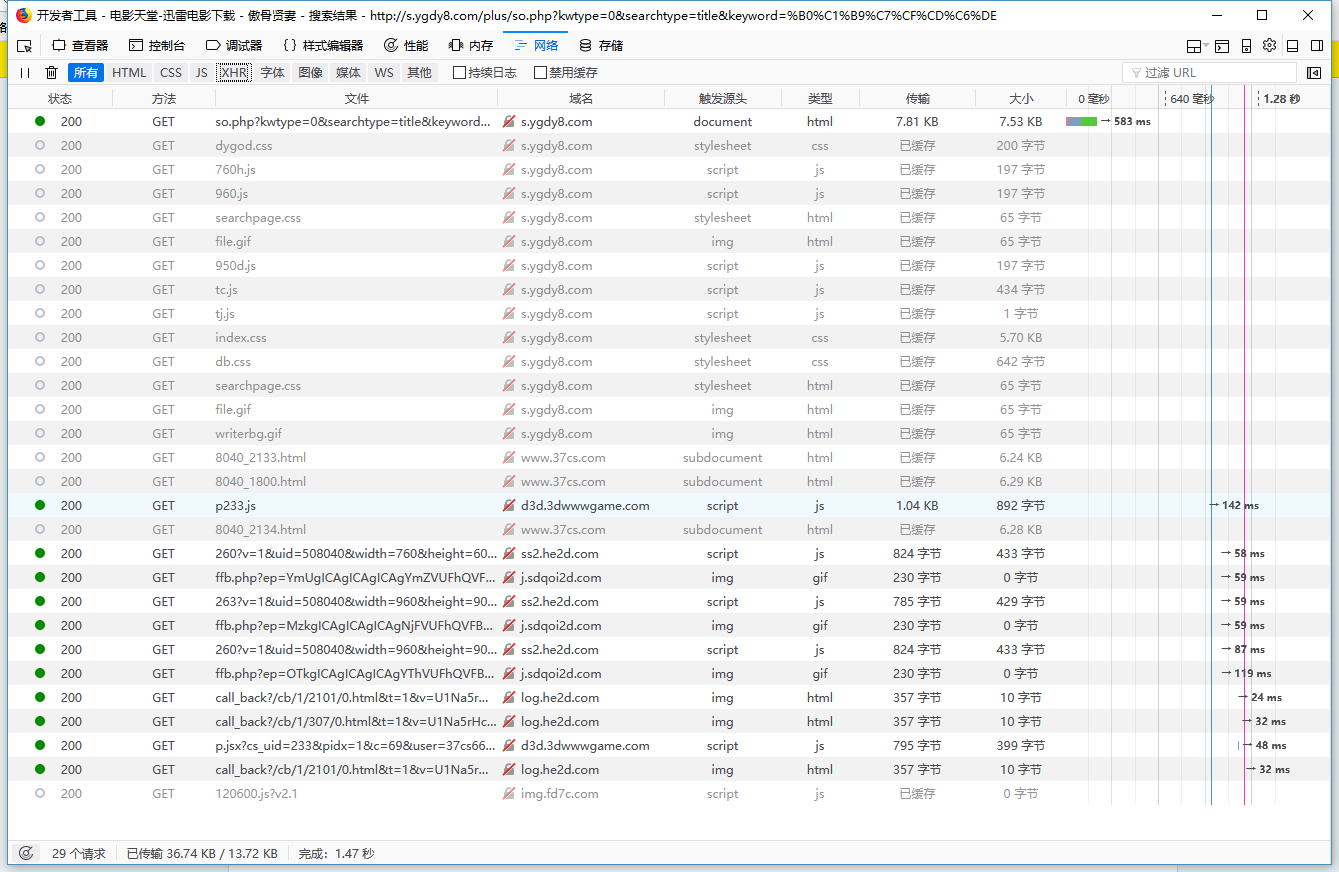Screen dimensions: 1339x872
Task: Switch to the 查看器 inspector tab
Action: point(80,46)
